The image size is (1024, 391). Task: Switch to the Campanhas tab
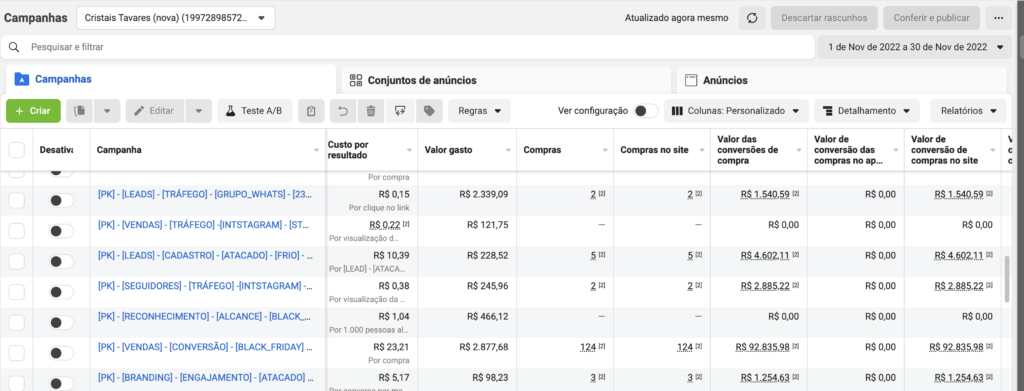point(170,80)
